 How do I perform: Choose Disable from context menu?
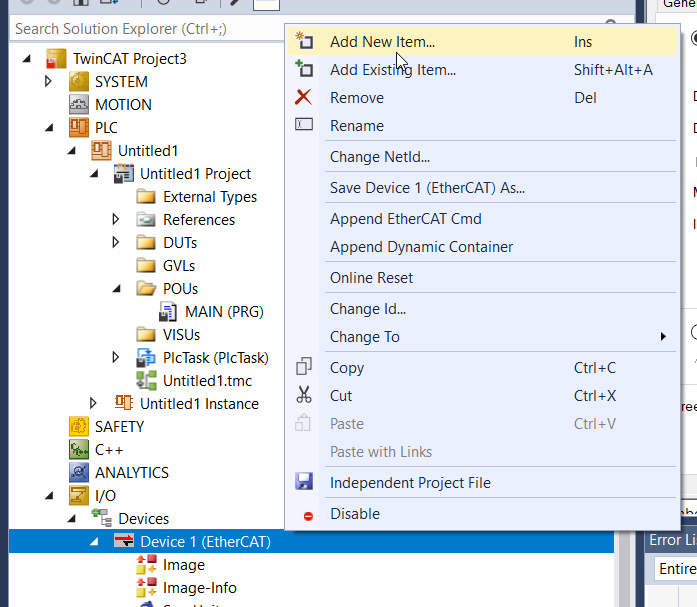[x=482, y=514]
